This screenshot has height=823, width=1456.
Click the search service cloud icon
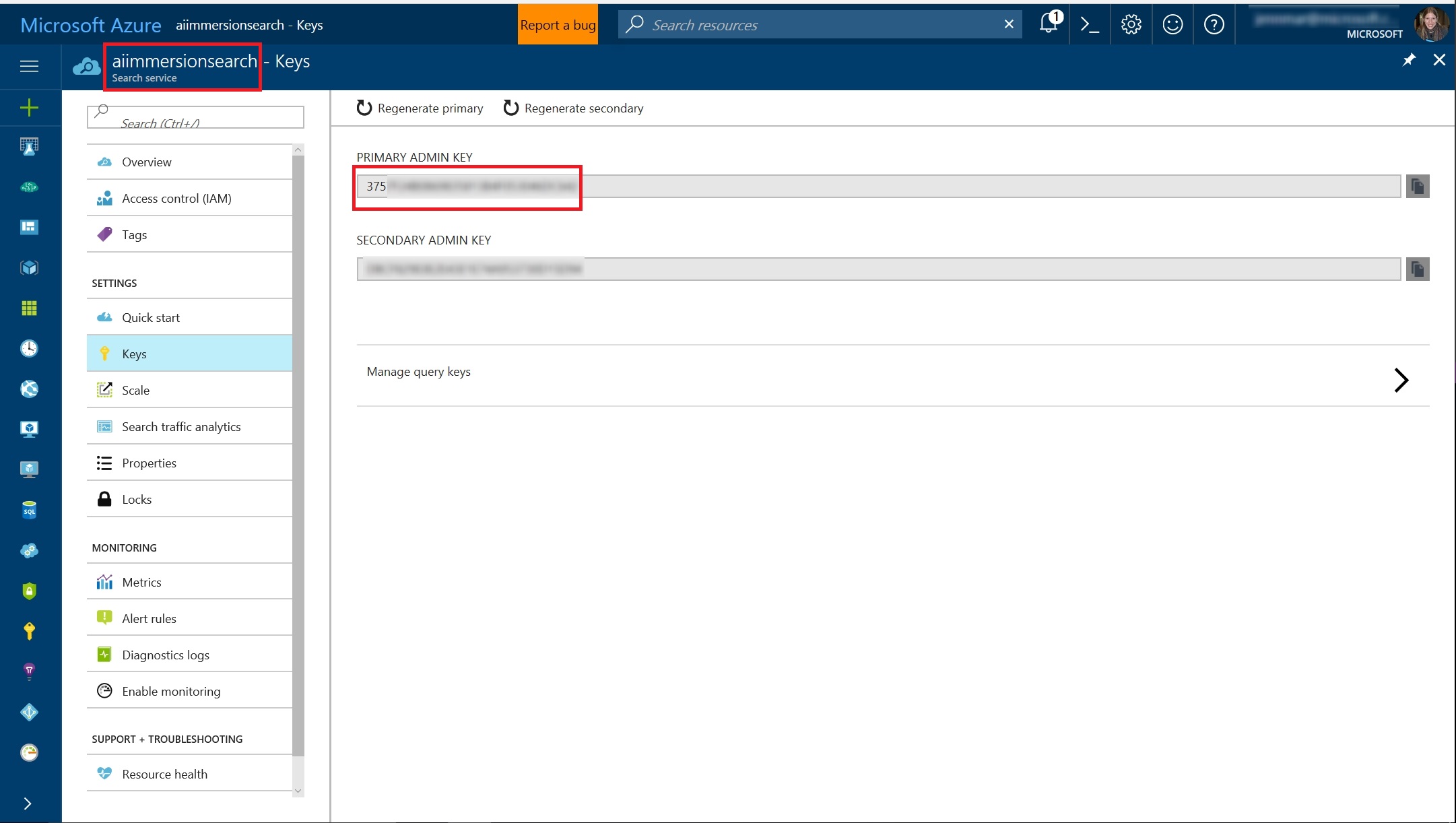pyautogui.click(x=86, y=66)
